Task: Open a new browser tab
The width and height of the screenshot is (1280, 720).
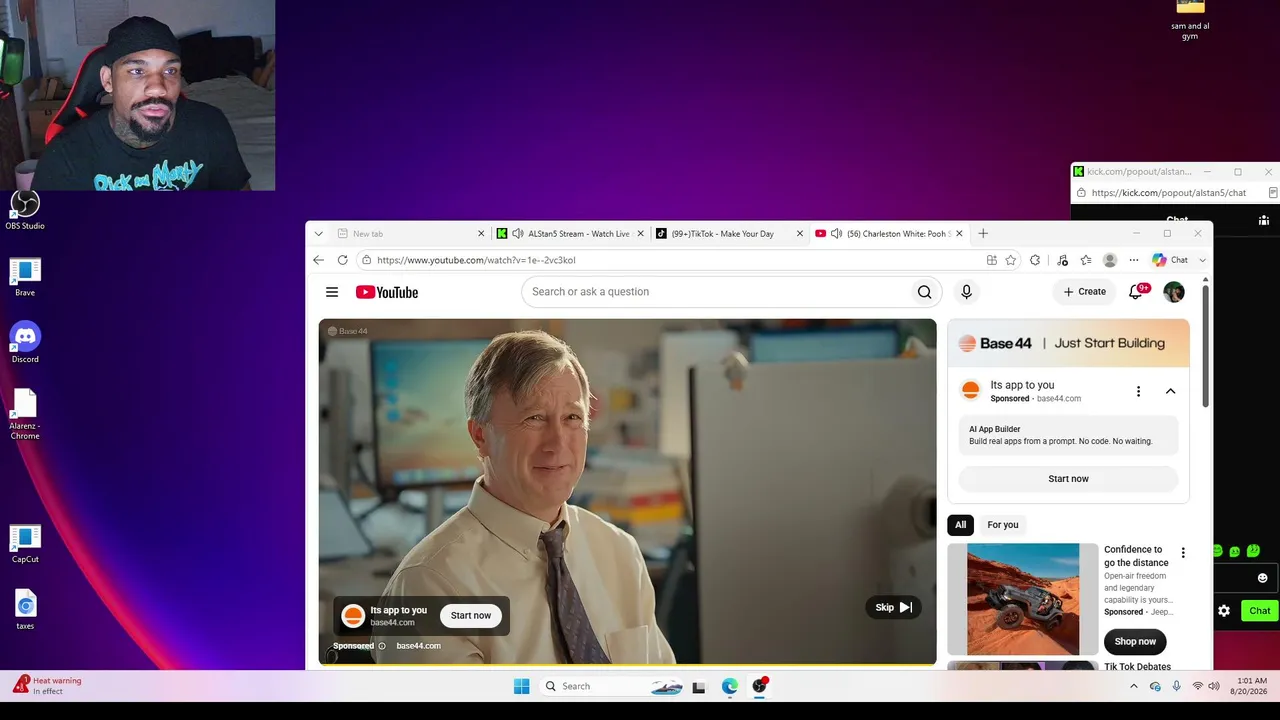Action: point(983,234)
